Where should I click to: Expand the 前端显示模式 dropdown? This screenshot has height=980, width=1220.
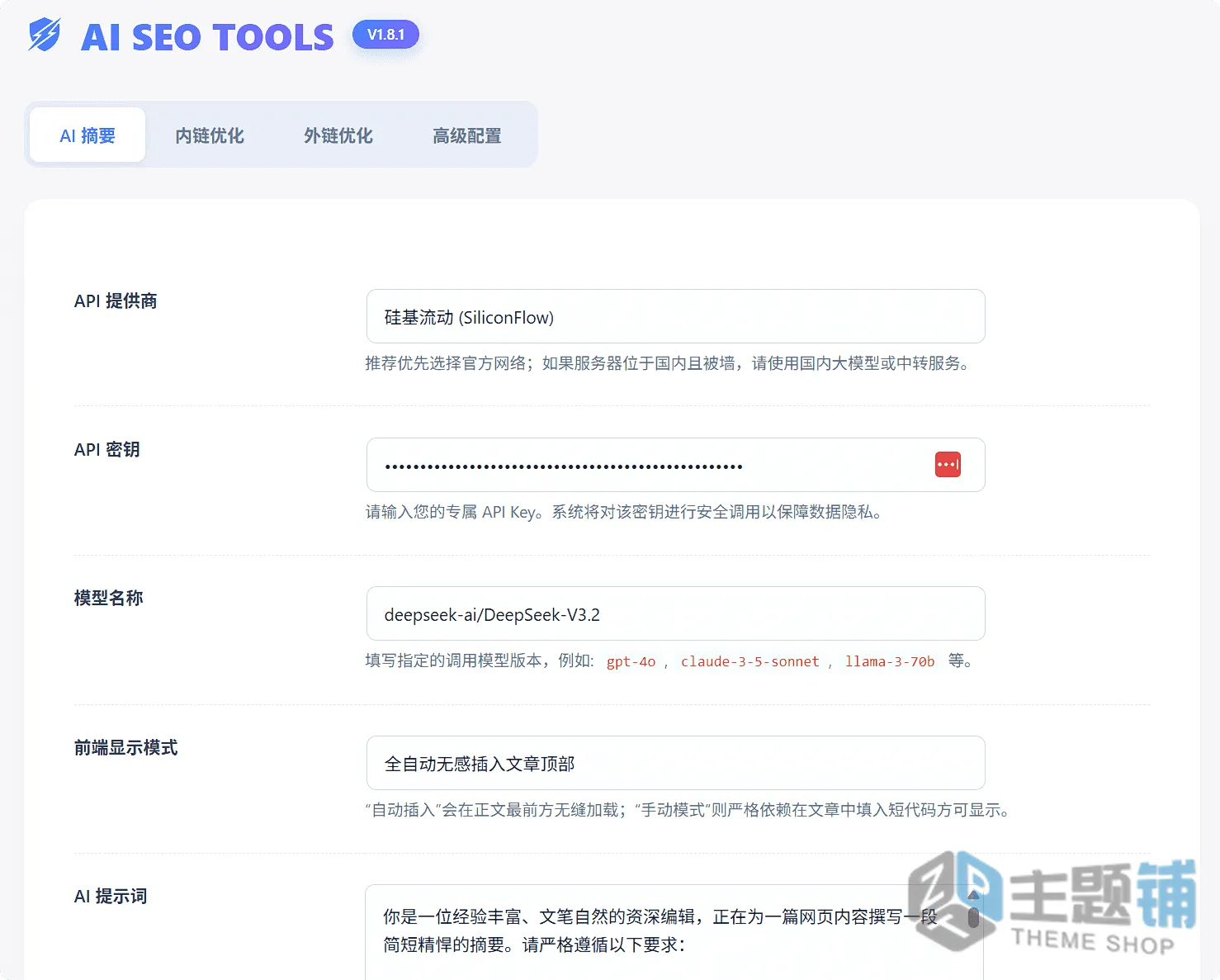pyautogui.click(x=676, y=763)
